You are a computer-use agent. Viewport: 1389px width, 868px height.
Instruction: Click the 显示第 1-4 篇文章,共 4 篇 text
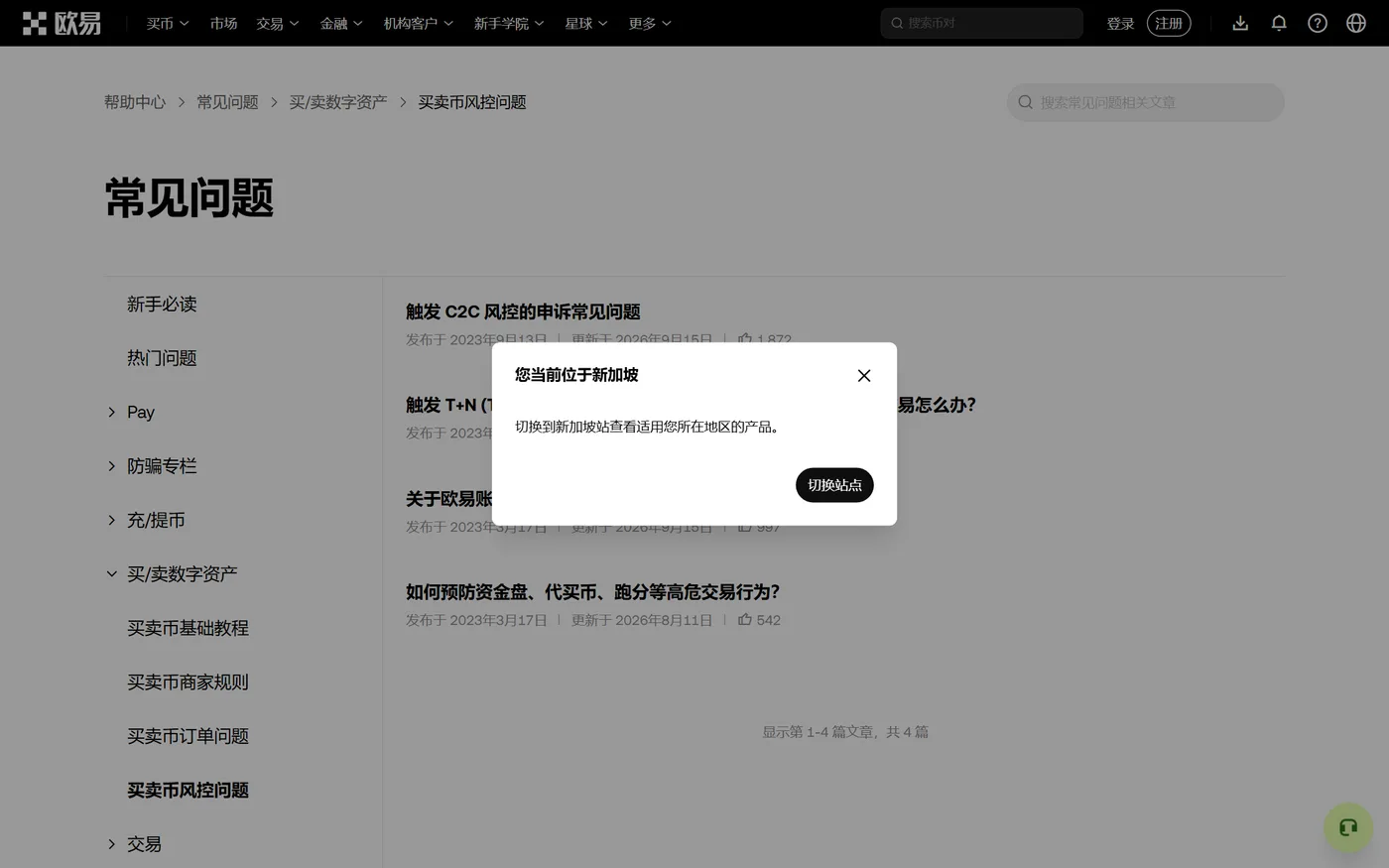tap(845, 732)
